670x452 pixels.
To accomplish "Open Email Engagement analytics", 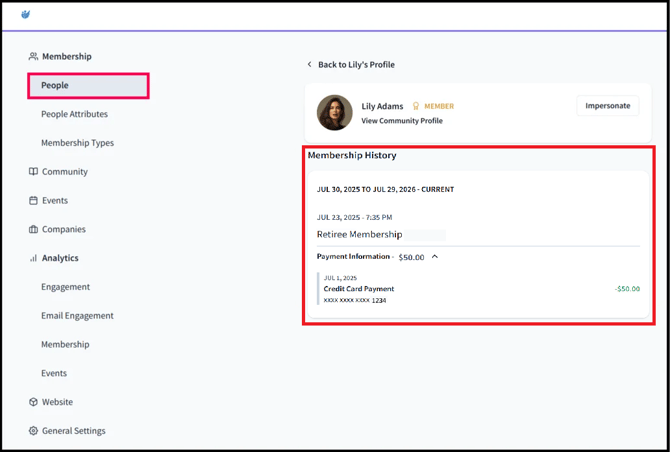I will tap(77, 316).
